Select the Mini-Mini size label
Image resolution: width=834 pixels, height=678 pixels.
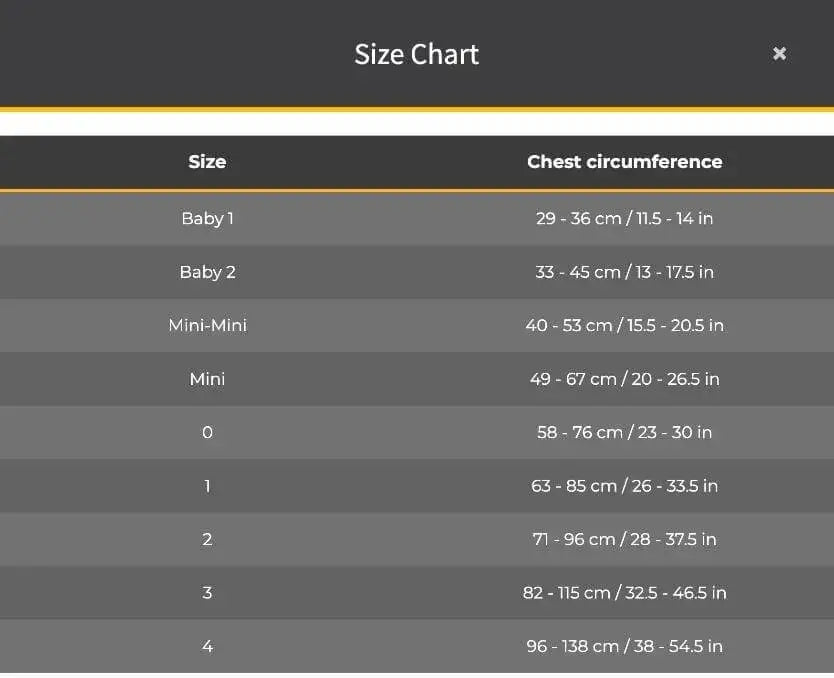[x=207, y=325]
